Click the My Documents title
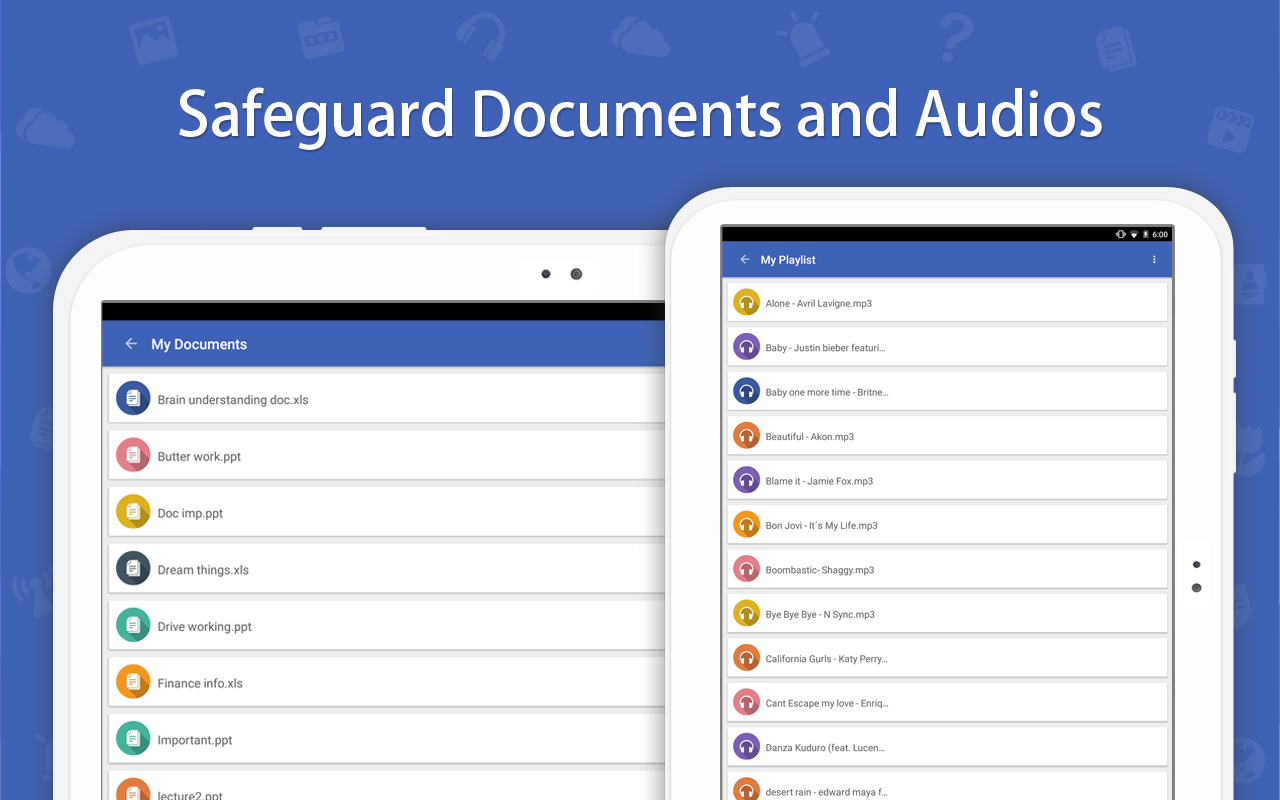 click(199, 344)
